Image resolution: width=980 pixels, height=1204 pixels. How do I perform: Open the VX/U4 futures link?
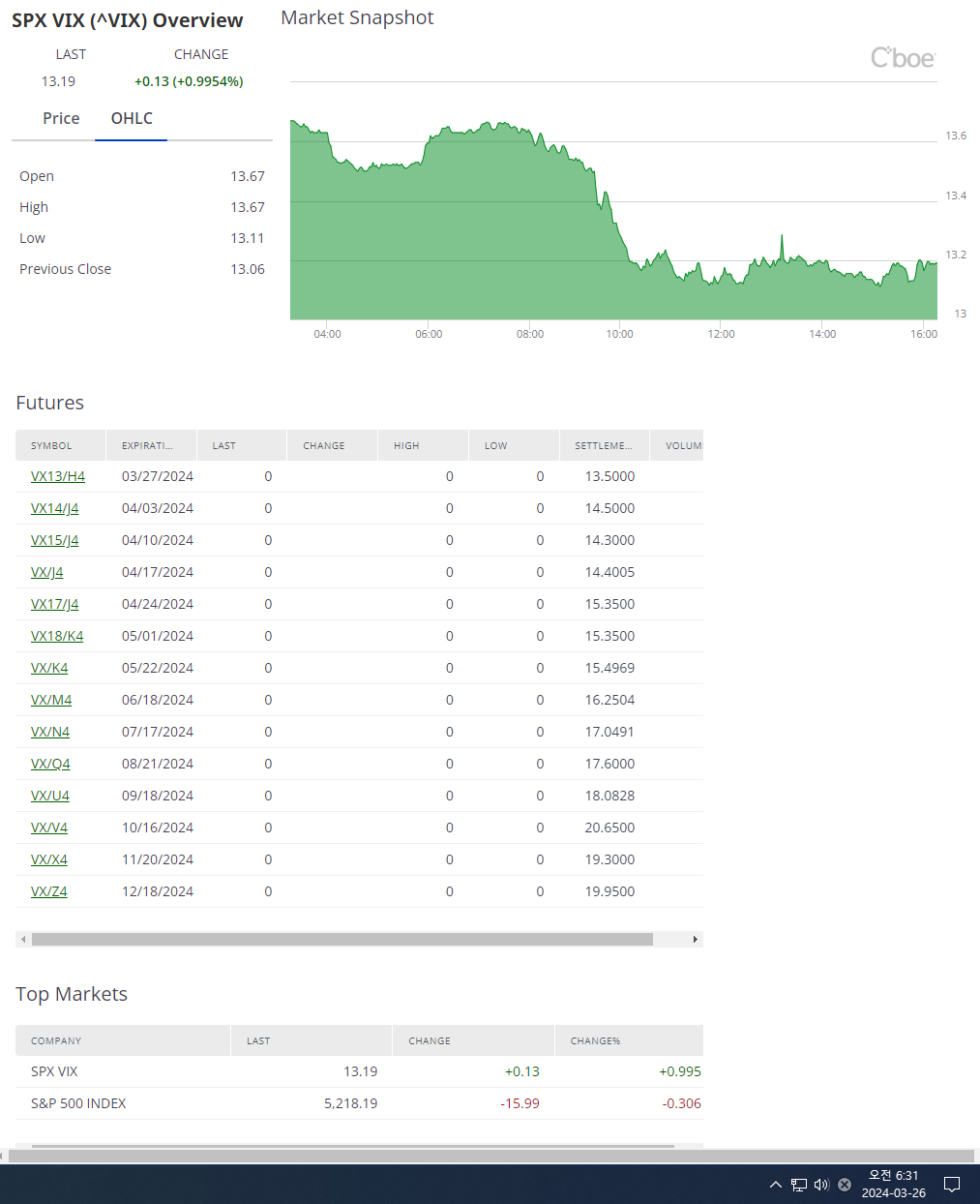pos(50,796)
